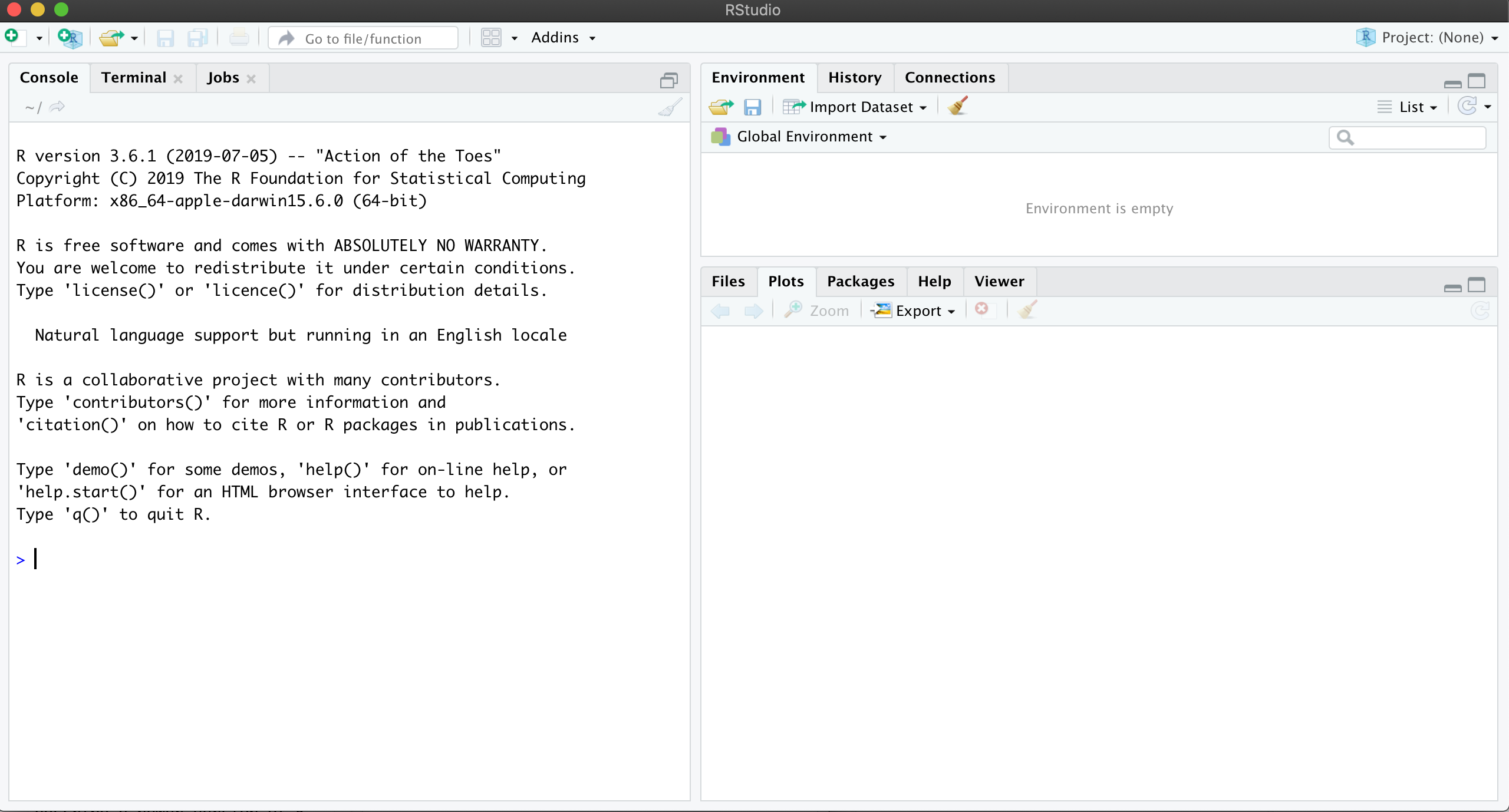Viewport: 1509px width, 812px height.
Task: Clear all plots with broom icon
Action: pyautogui.click(x=1027, y=309)
